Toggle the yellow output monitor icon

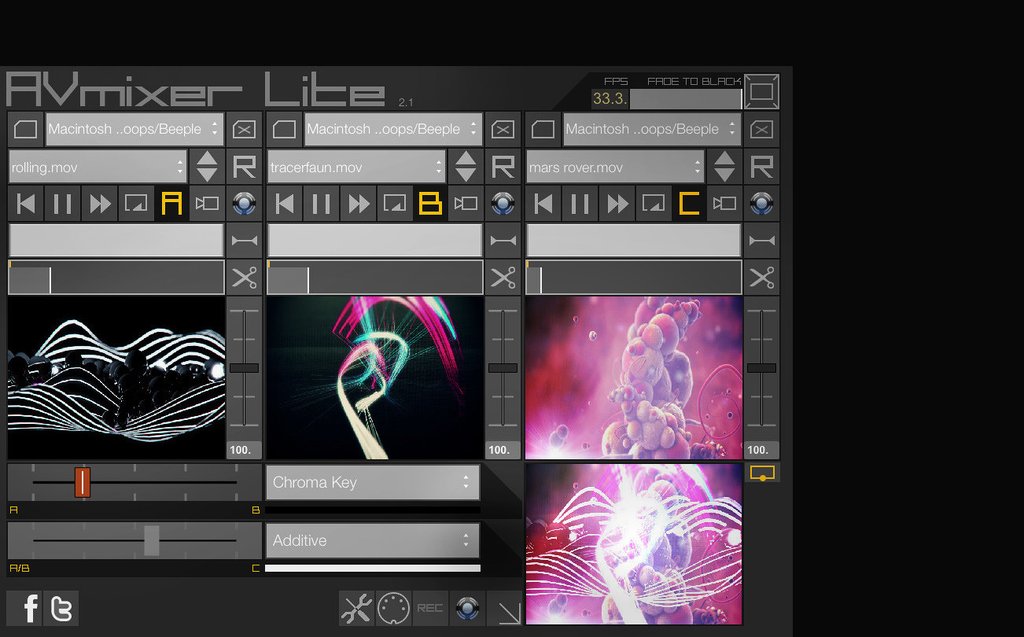point(762,473)
